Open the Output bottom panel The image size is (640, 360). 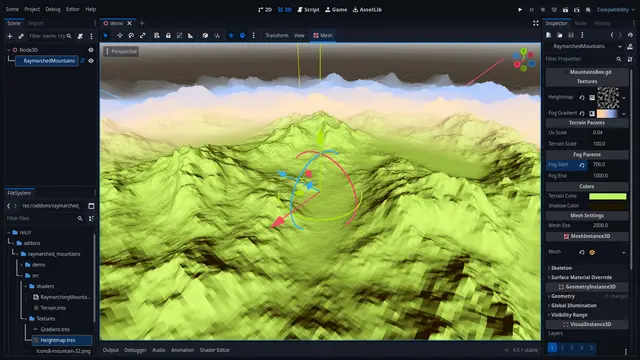111,350
